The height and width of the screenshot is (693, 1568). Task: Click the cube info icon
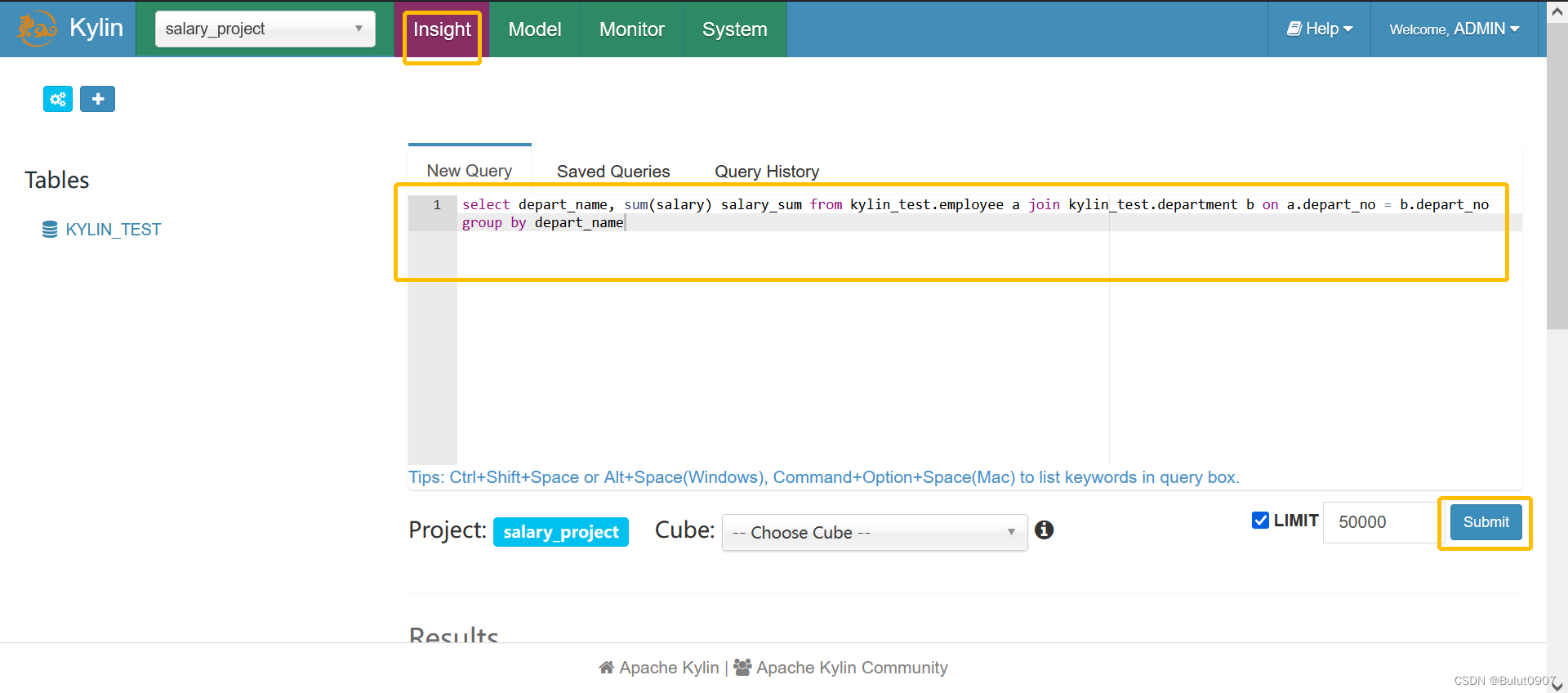click(x=1044, y=530)
